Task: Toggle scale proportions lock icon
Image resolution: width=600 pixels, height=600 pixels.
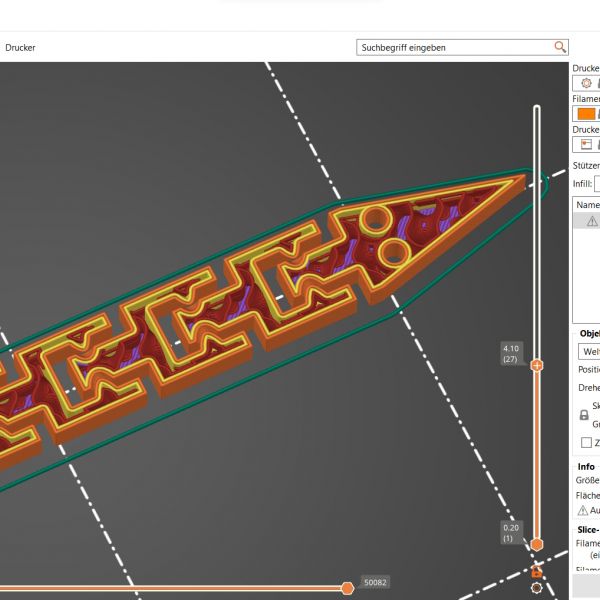Action: click(x=584, y=415)
